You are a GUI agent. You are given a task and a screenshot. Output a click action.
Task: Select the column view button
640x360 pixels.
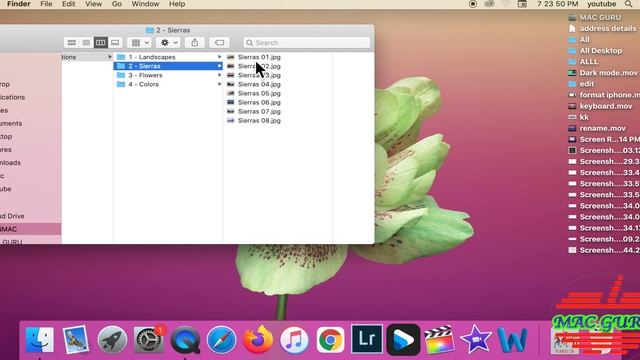[x=100, y=42]
